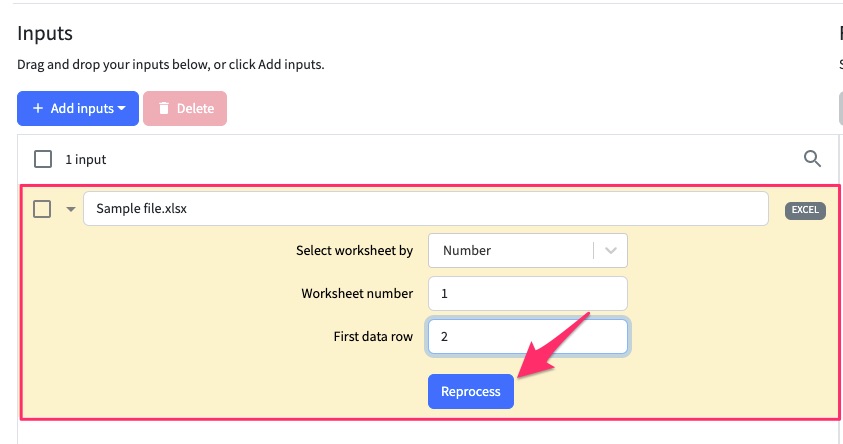Check the Sample file.xlsx row checkbox

42,209
